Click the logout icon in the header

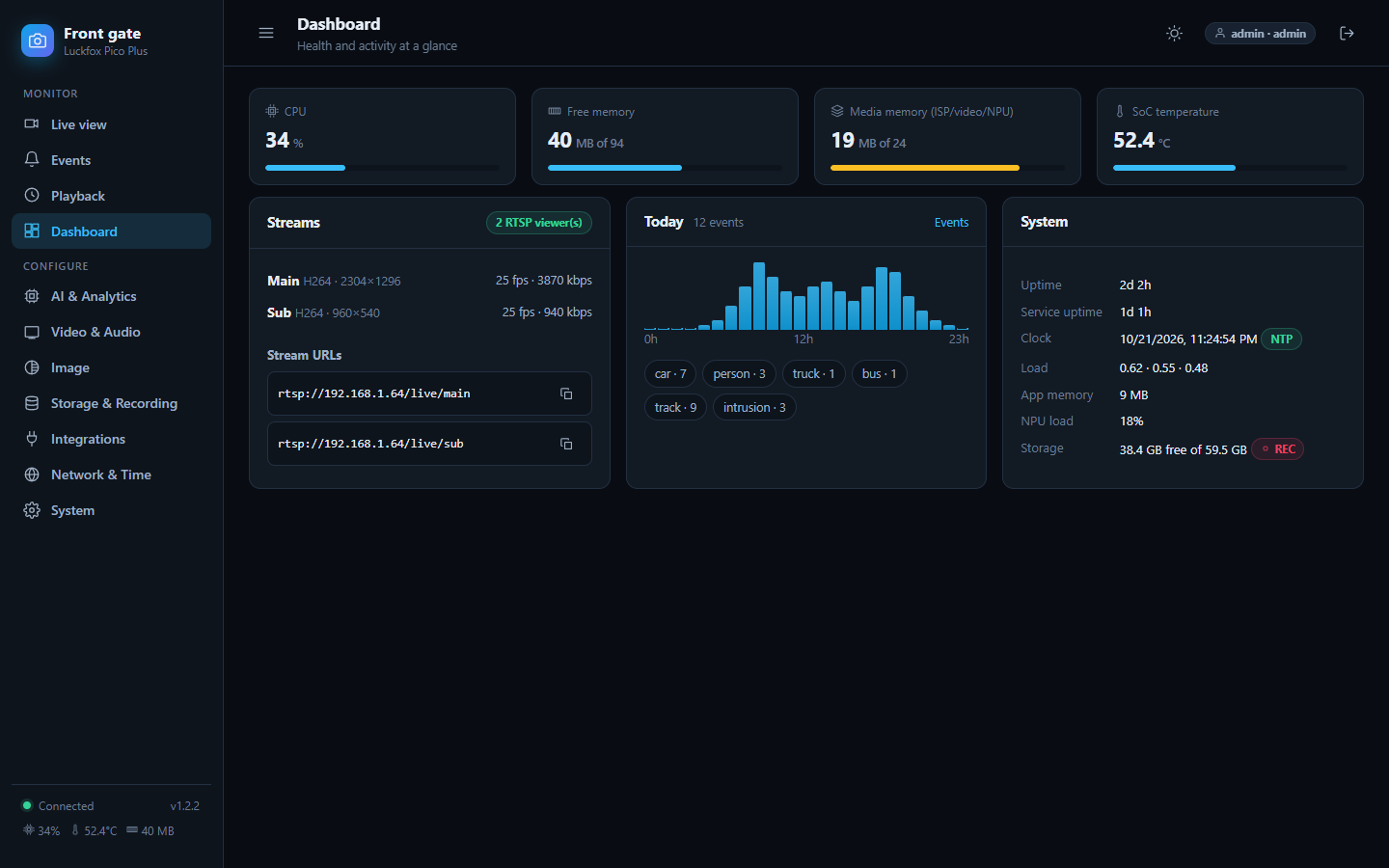point(1348,33)
